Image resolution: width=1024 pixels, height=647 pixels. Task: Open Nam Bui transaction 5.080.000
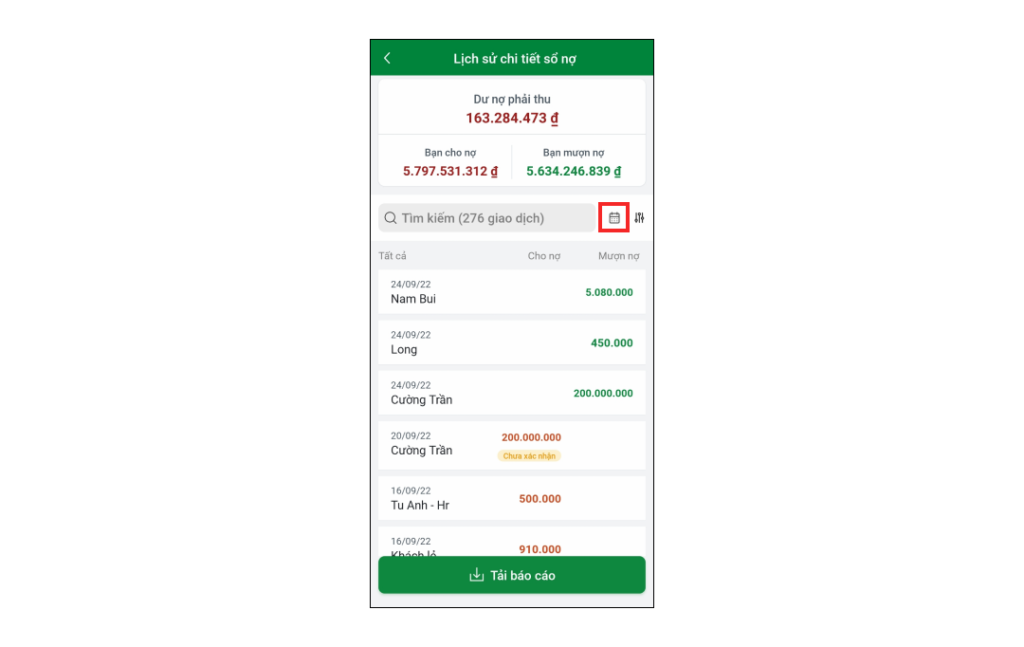click(x=512, y=292)
